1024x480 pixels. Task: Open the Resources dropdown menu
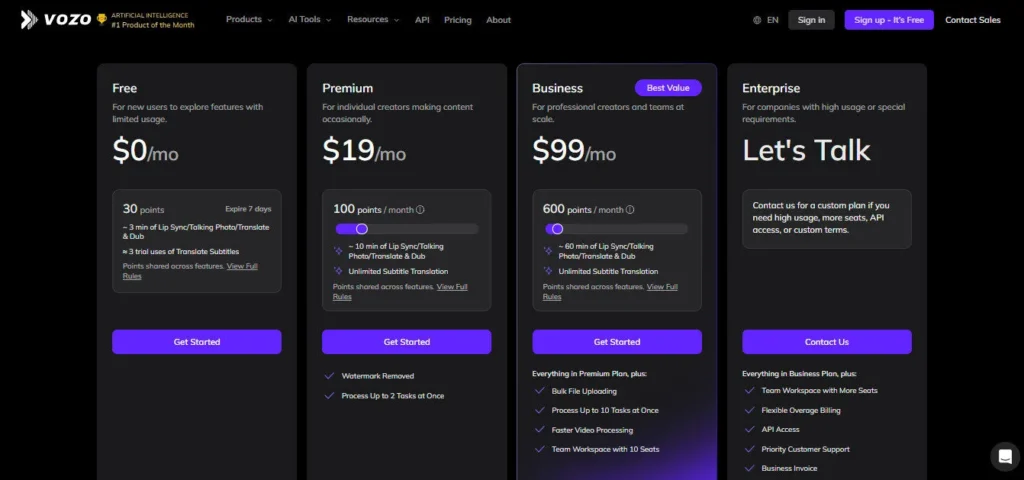[372, 20]
